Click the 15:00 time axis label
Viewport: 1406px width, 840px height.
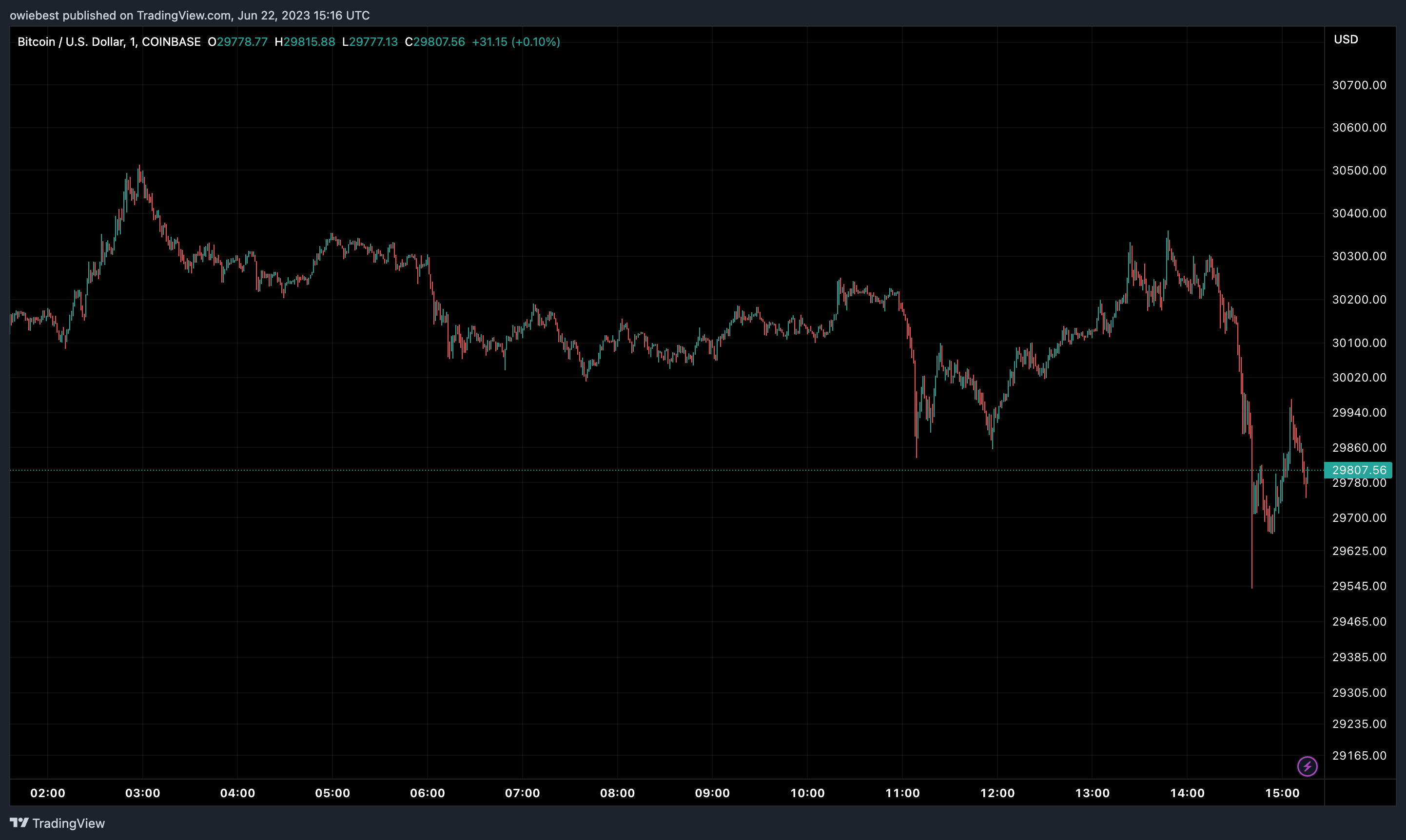[x=1282, y=793]
